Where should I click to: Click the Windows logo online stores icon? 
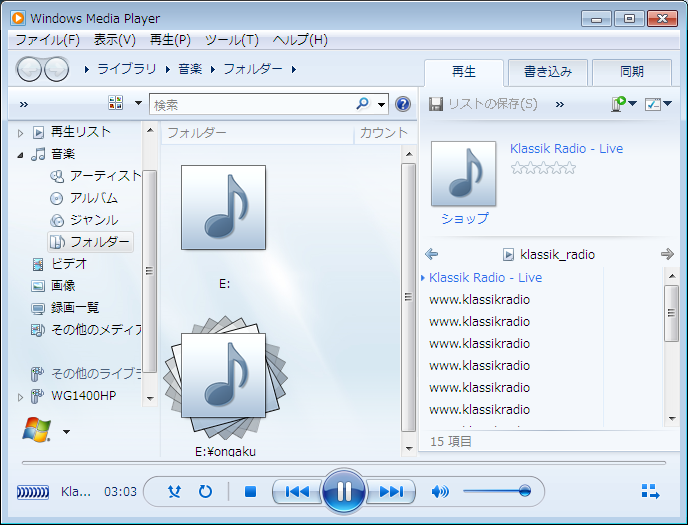[x=37, y=430]
